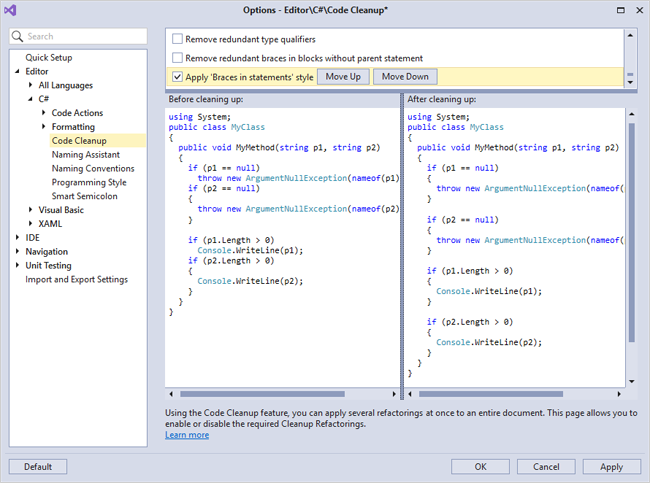Expand the Visual Basic tree node
650x483 pixels.
(30, 210)
